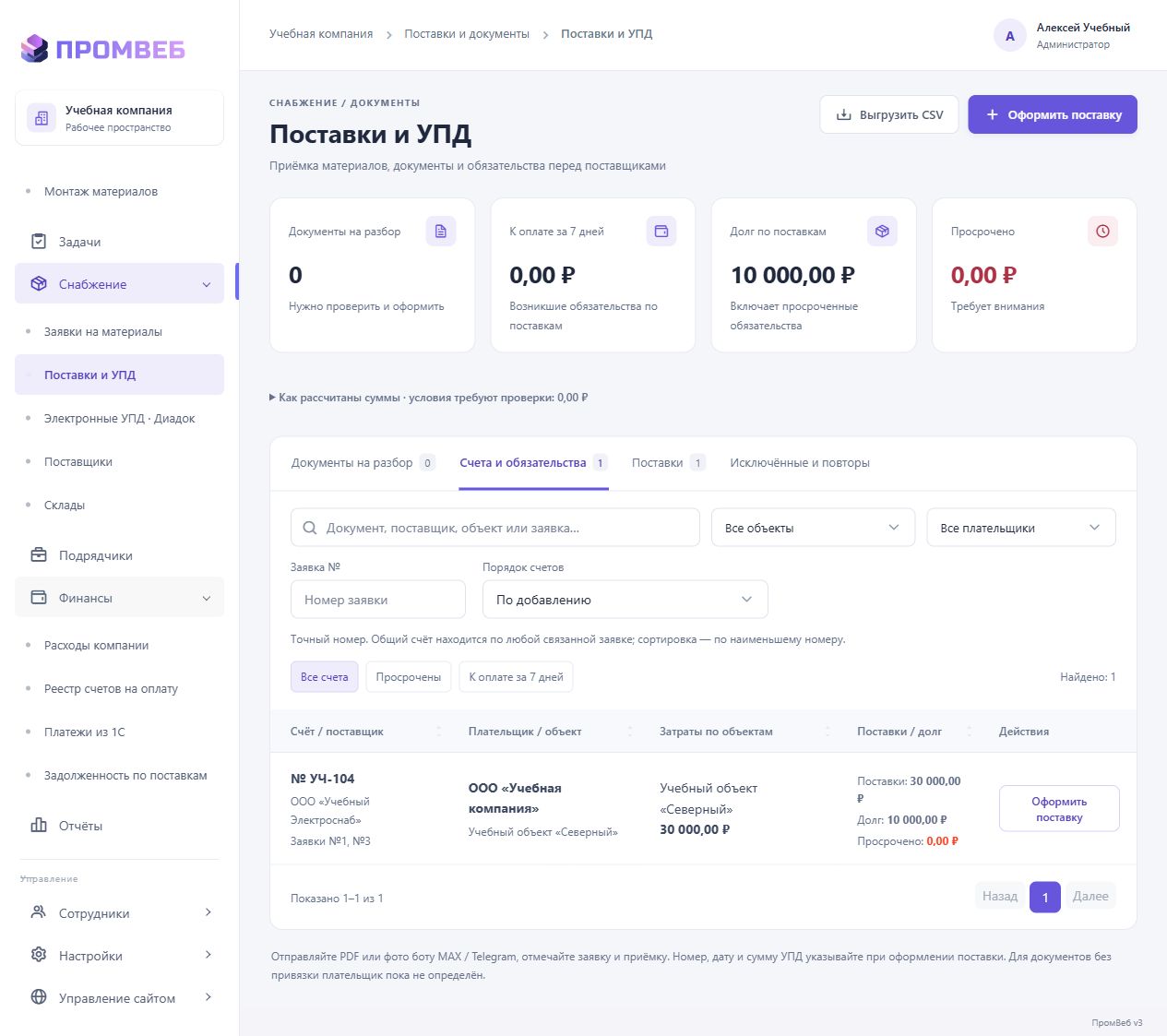Open Электронные УПД · Диадок menu item
Screen dimensions: 1167x1036
coord(119,419)
